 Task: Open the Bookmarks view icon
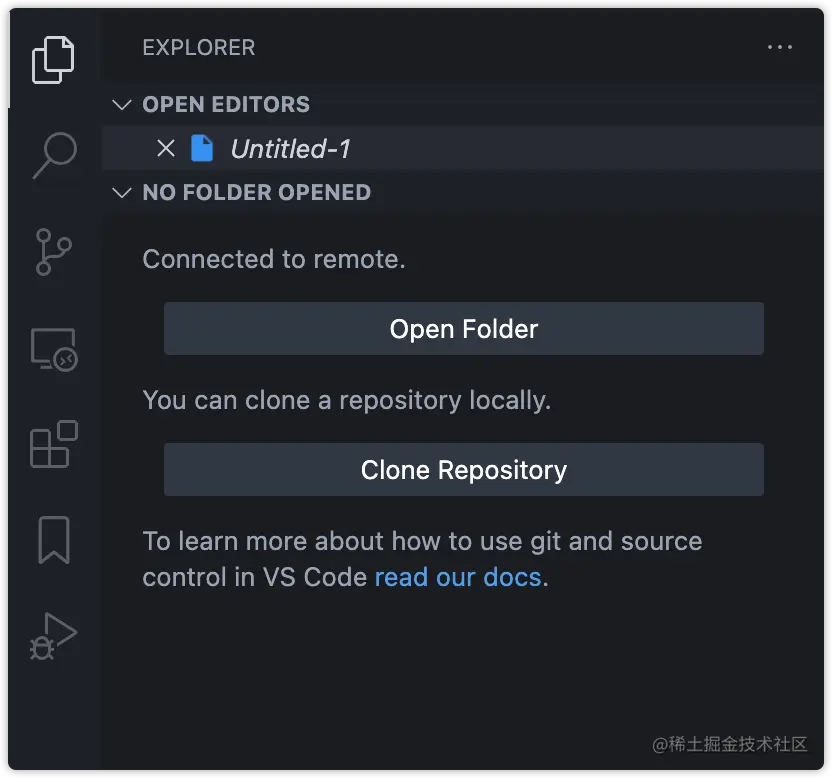54,540
